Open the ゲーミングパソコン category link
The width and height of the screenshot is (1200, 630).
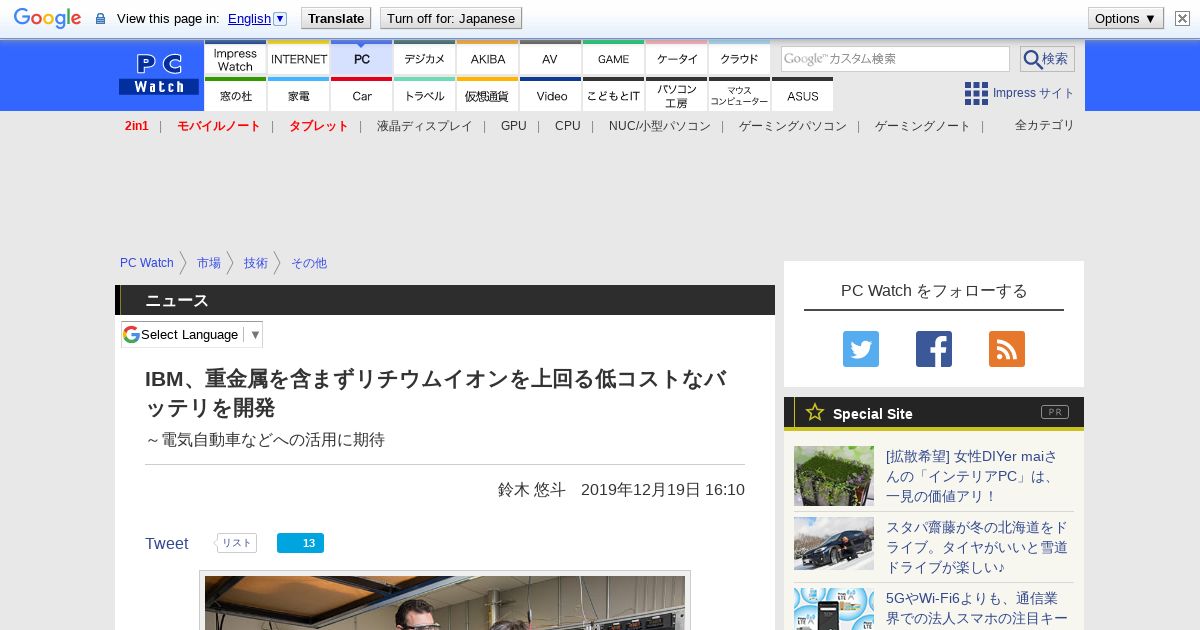793,126
